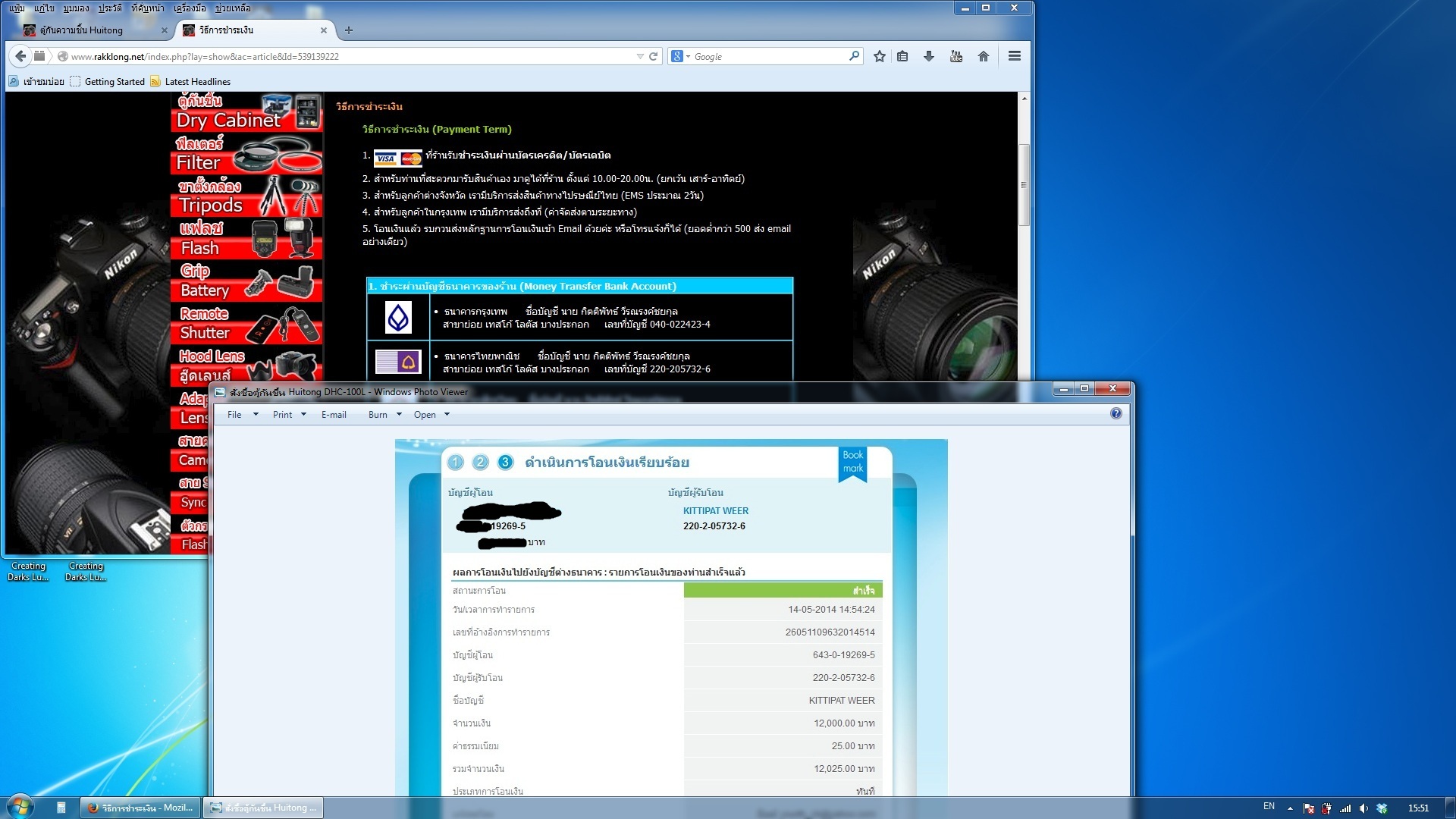Open the Firefox downloads arrow
Image resolution: width=1456 pixels, height=819 pixels.
pos(928,56)
